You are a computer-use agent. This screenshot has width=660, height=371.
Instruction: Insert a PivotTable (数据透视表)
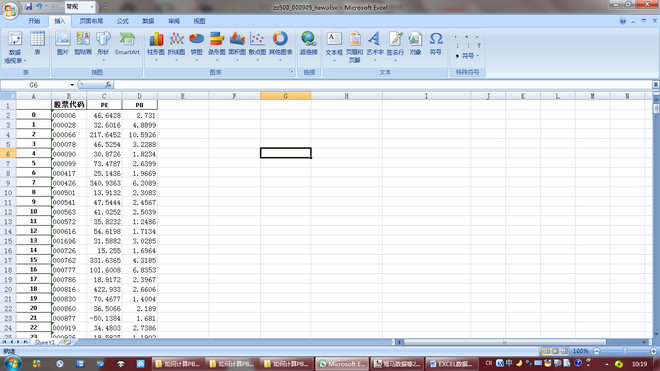click(x=15, y=48)
